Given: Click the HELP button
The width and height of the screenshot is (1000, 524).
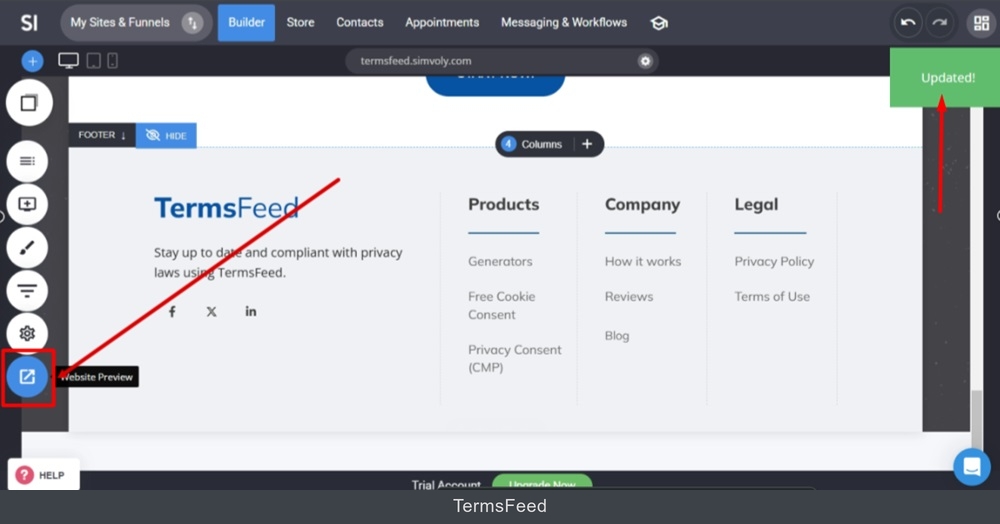Looking at the screenshot, I should click(43, 475).
